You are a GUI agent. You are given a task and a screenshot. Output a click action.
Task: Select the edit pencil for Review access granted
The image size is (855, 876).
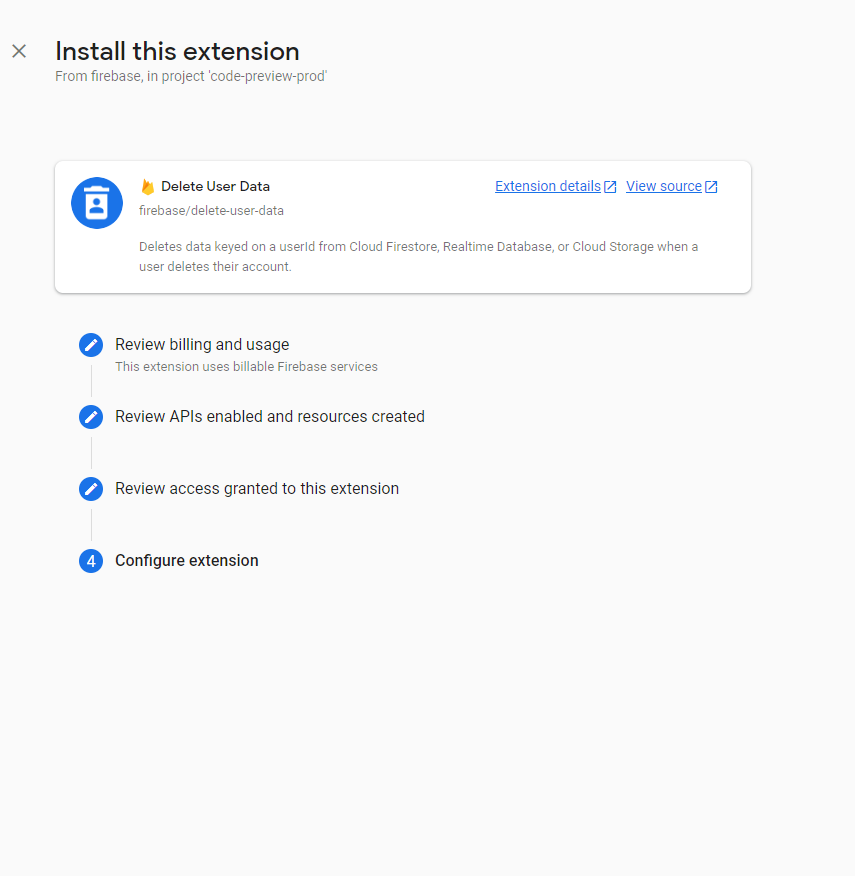click(90, 489)
